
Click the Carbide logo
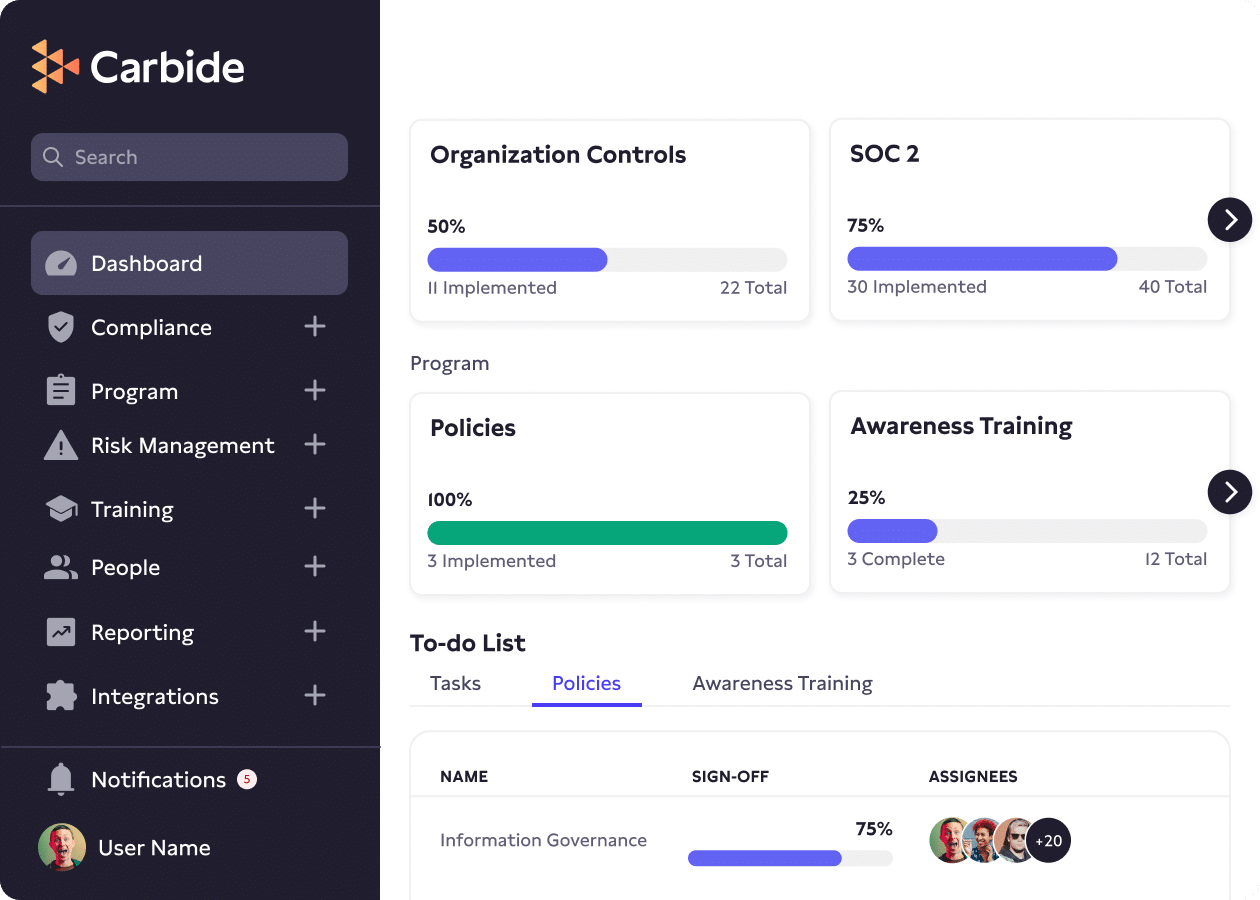click(137, 66)
